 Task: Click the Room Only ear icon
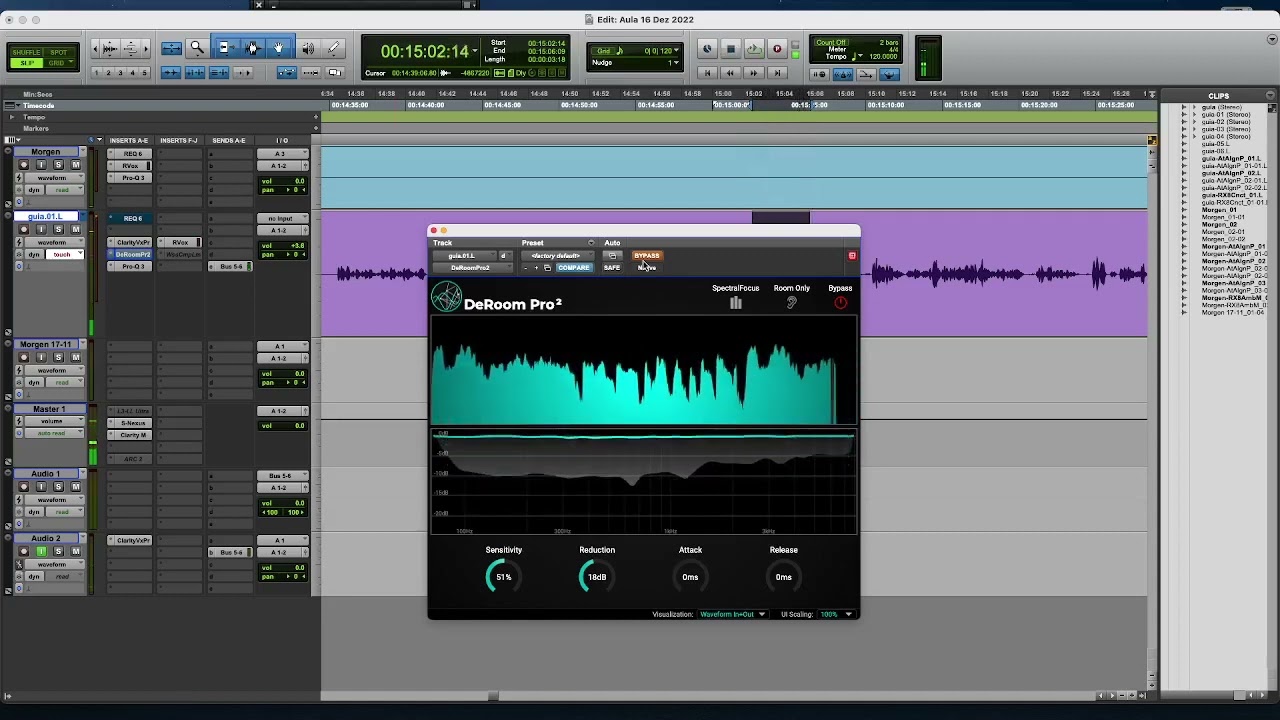pos(791,304)
